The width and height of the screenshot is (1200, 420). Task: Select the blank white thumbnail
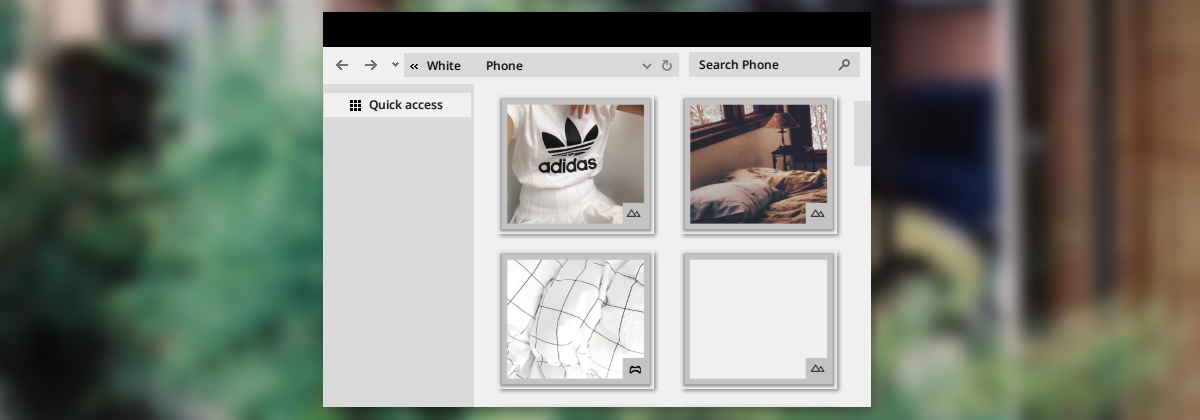[759, 319]
